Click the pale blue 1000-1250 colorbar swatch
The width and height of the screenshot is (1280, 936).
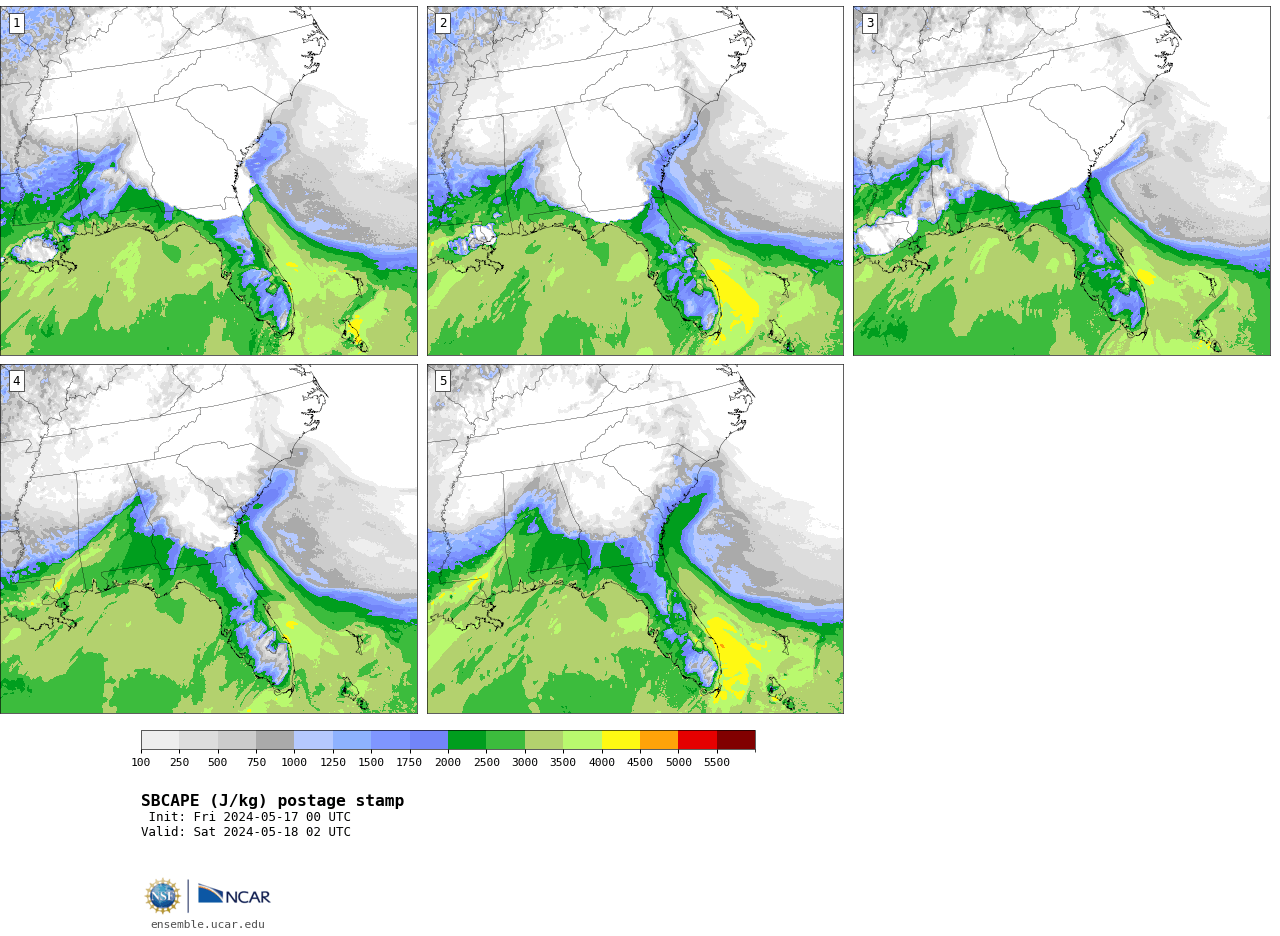tap(314, 740)
